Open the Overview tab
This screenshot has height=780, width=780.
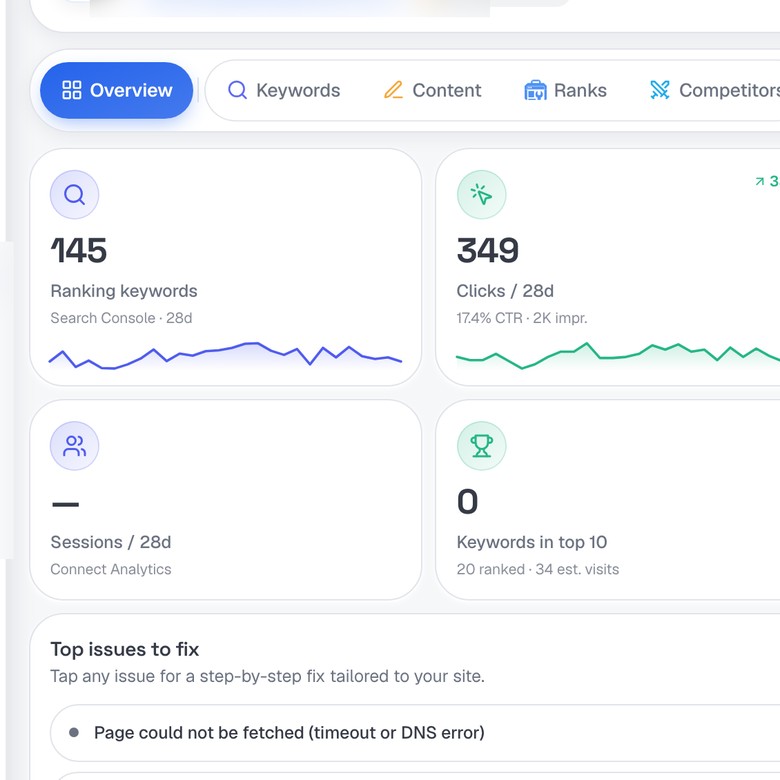tap(116, 90)
